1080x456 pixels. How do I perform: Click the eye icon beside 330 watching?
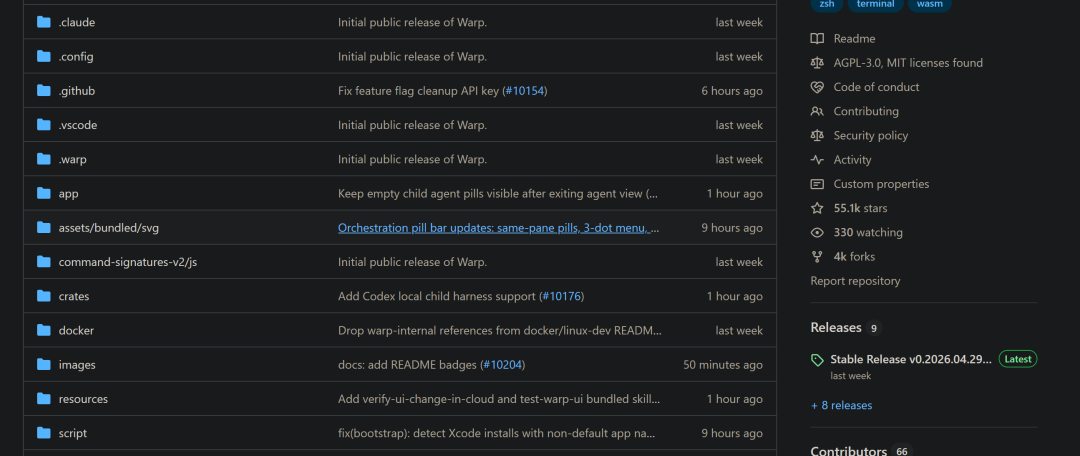click(x=817, y=232)
